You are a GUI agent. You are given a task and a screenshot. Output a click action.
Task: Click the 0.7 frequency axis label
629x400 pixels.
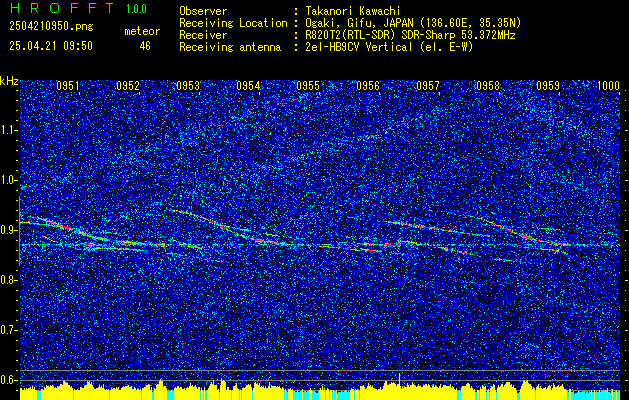(9, 330)
